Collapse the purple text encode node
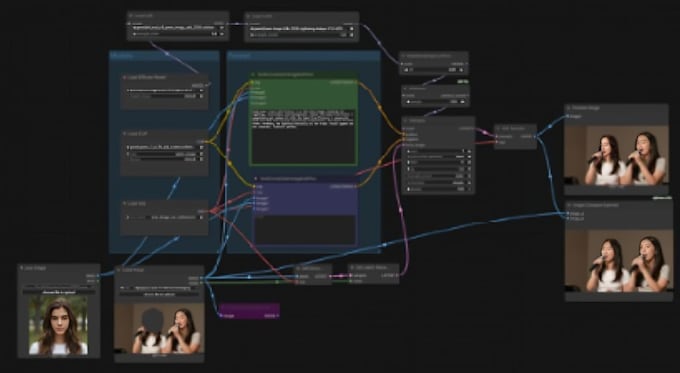 click(x=256, y=179)
